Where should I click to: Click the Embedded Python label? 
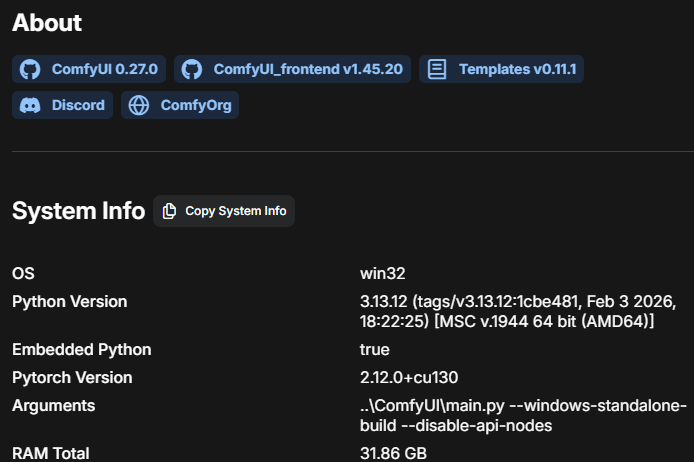81,350
